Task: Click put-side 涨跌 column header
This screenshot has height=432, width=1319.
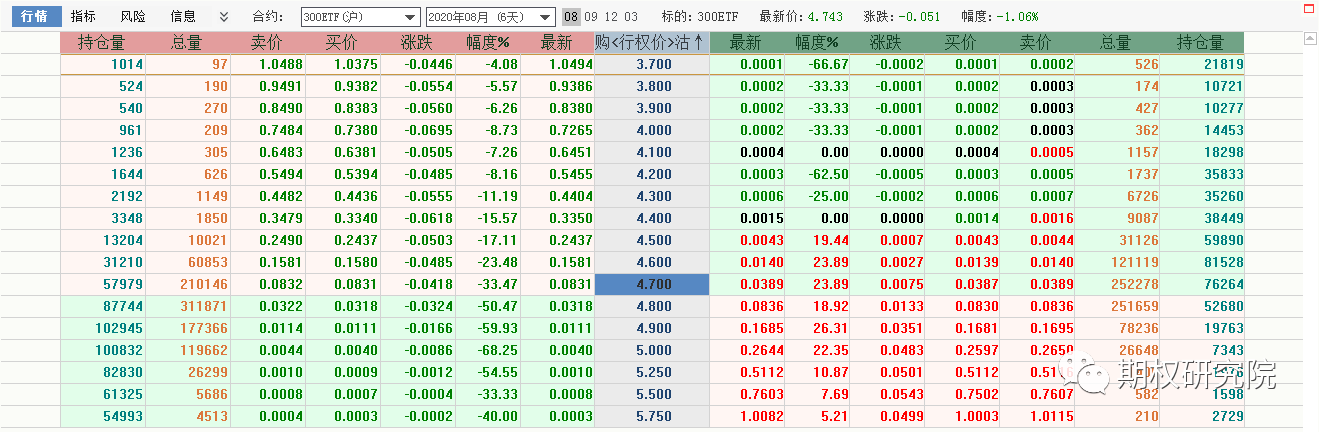Action: tap(887, 43)
